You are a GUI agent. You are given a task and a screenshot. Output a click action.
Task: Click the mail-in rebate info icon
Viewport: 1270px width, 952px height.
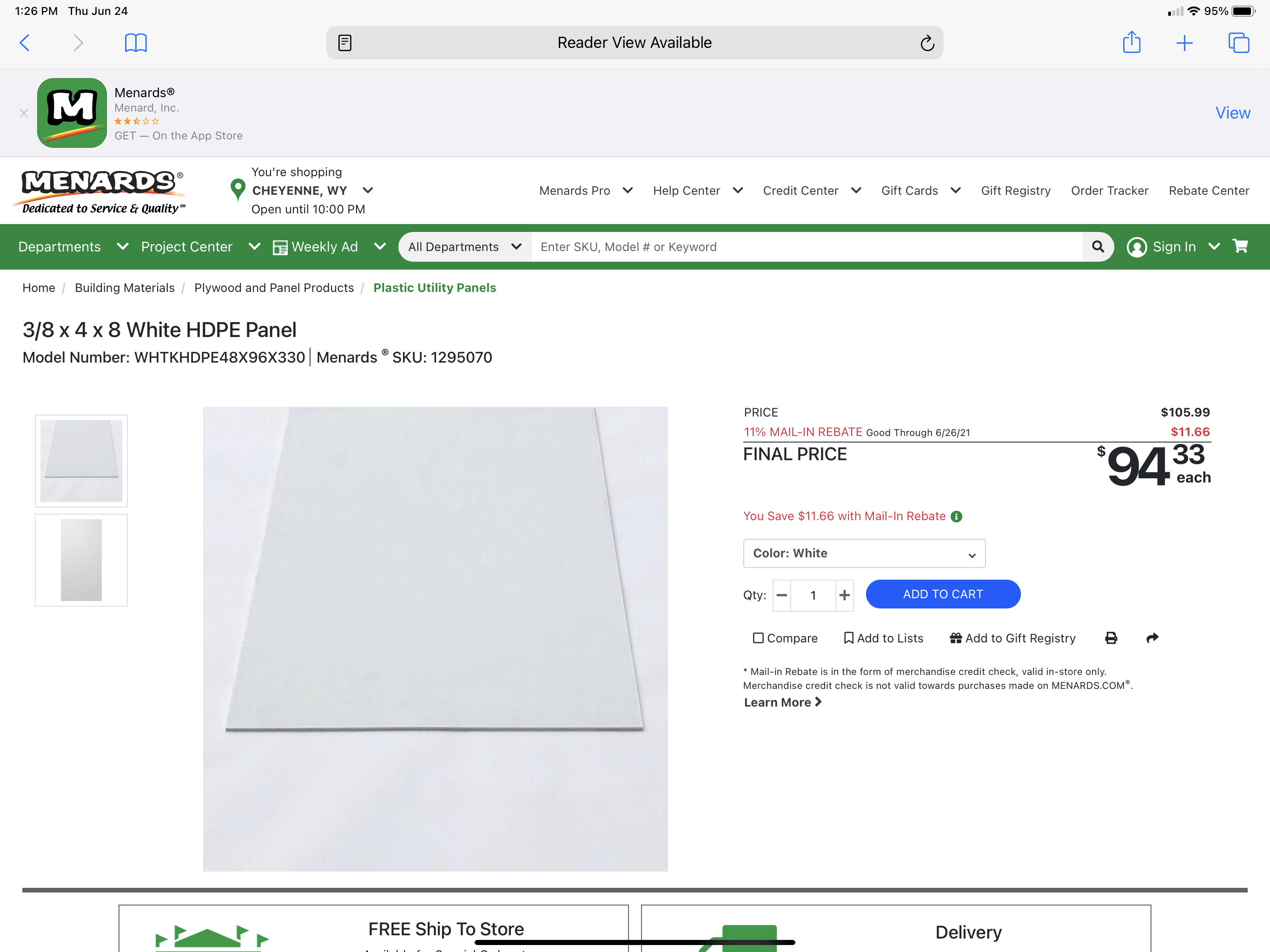pyautogui.click(x=956, y=516)
